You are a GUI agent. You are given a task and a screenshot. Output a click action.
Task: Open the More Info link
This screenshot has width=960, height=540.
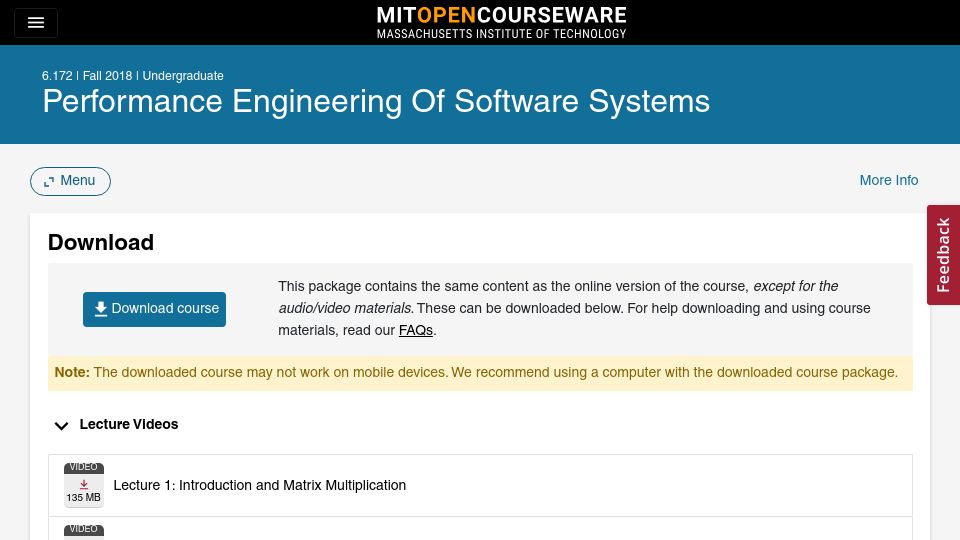[x=888, y=181]
